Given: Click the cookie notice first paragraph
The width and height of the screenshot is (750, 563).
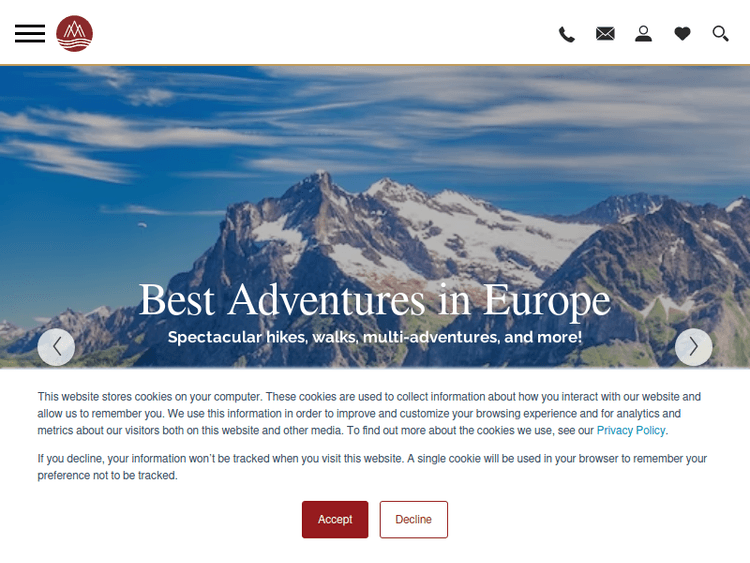Looking at the screenshot, I should [369, 413].
